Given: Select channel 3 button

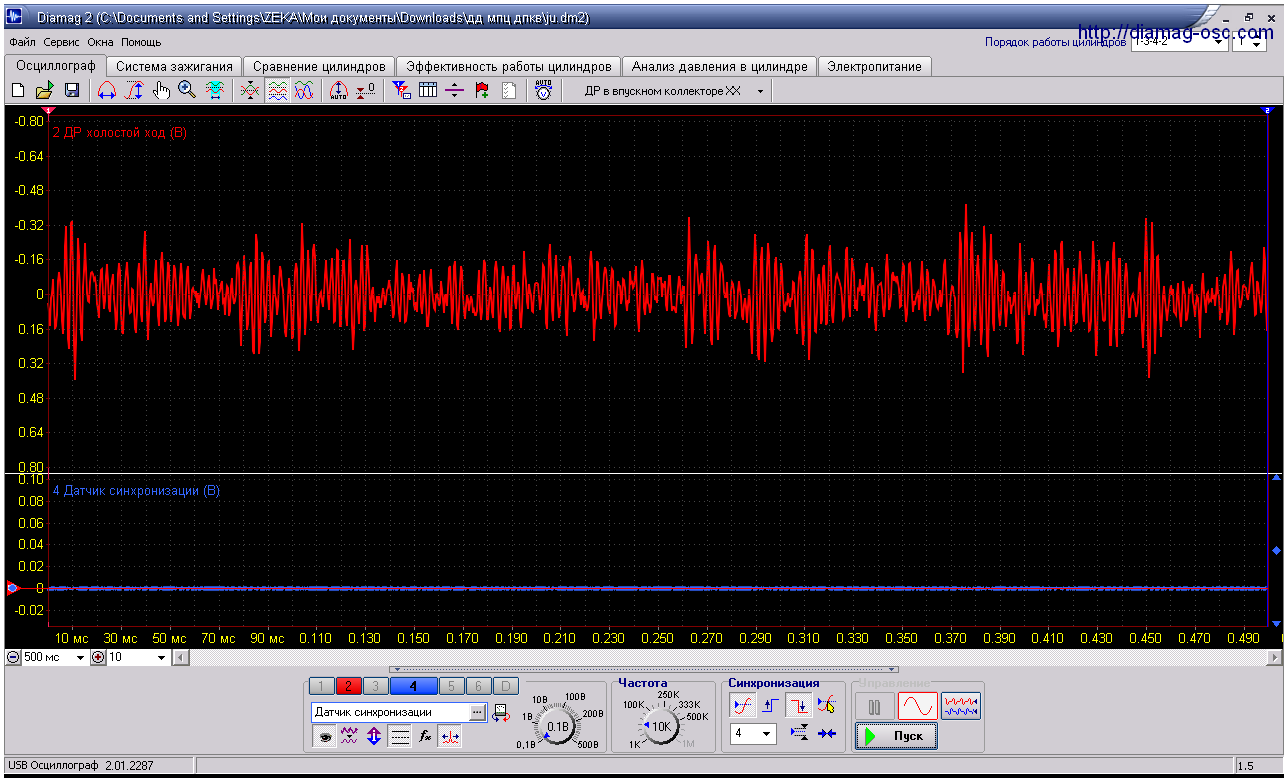Looking at the screenshot, I should pyautogui.click(x=375, y=686).
